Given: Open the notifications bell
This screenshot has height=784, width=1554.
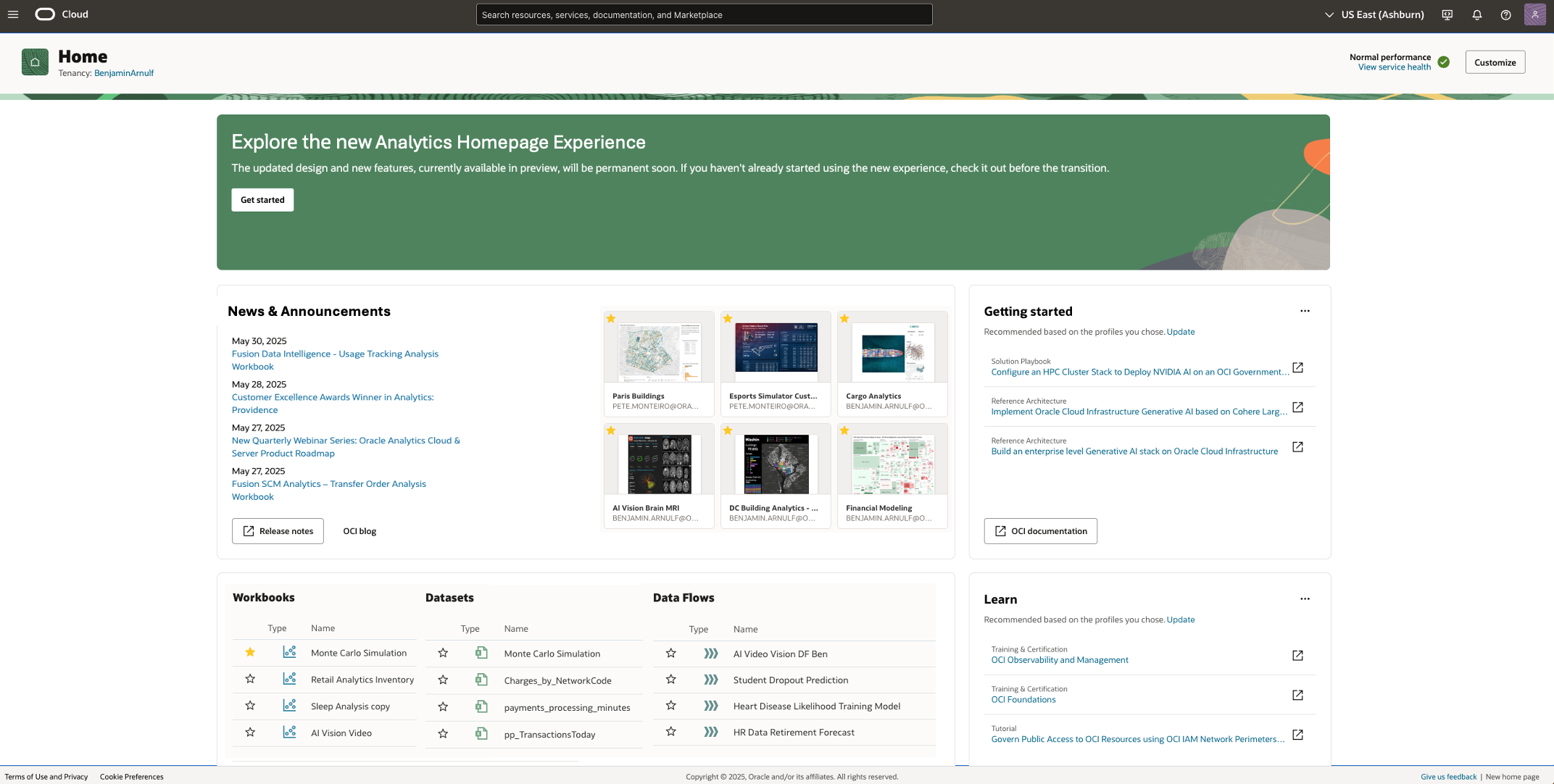Looking at the screenshot, I should pyautogui.click(x=1476, y=14).
